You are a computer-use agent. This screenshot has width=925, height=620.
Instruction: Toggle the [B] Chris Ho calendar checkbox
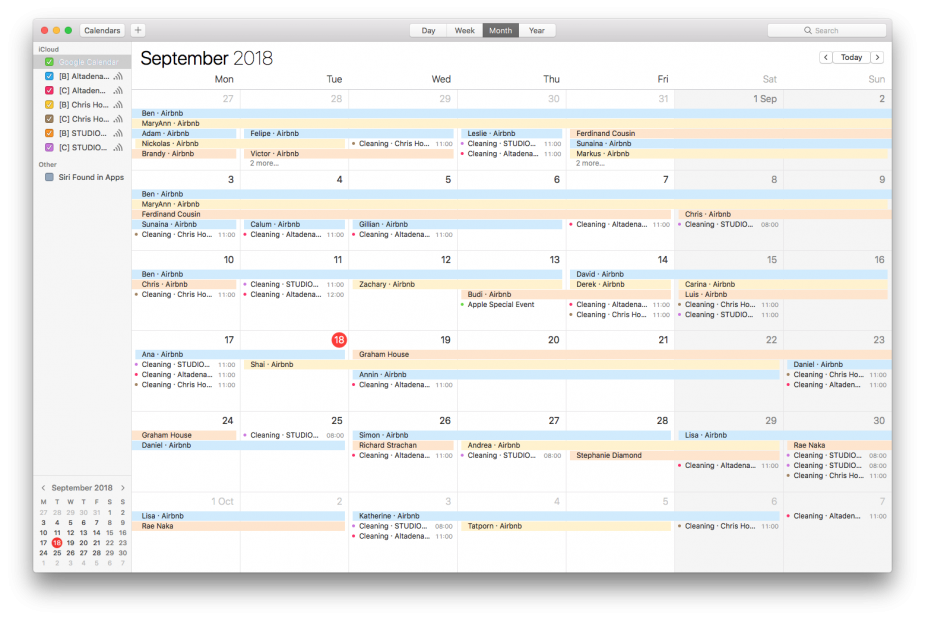tap(50, 104)
